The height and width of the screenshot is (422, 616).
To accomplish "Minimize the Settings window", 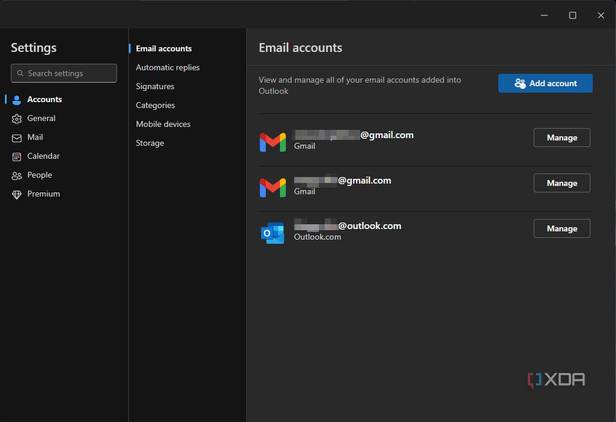I will tap(544, 15).
